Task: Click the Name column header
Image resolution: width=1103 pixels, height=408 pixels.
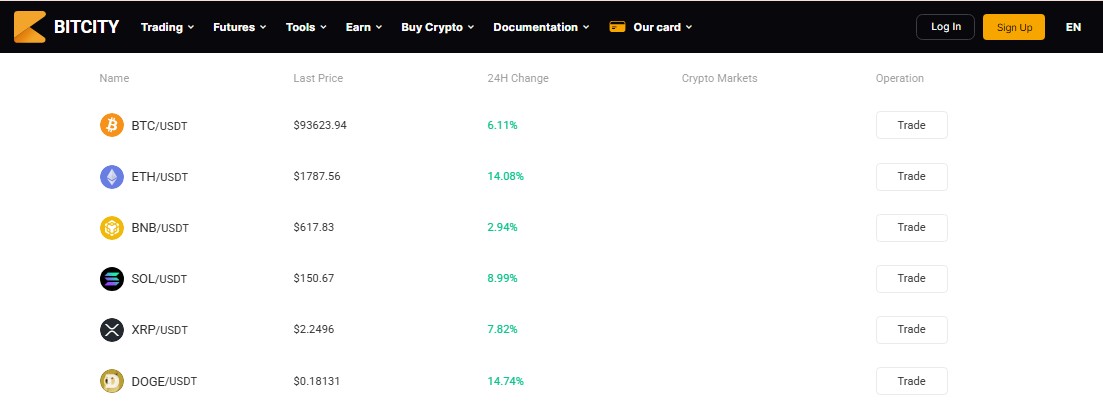Action: 114,78
